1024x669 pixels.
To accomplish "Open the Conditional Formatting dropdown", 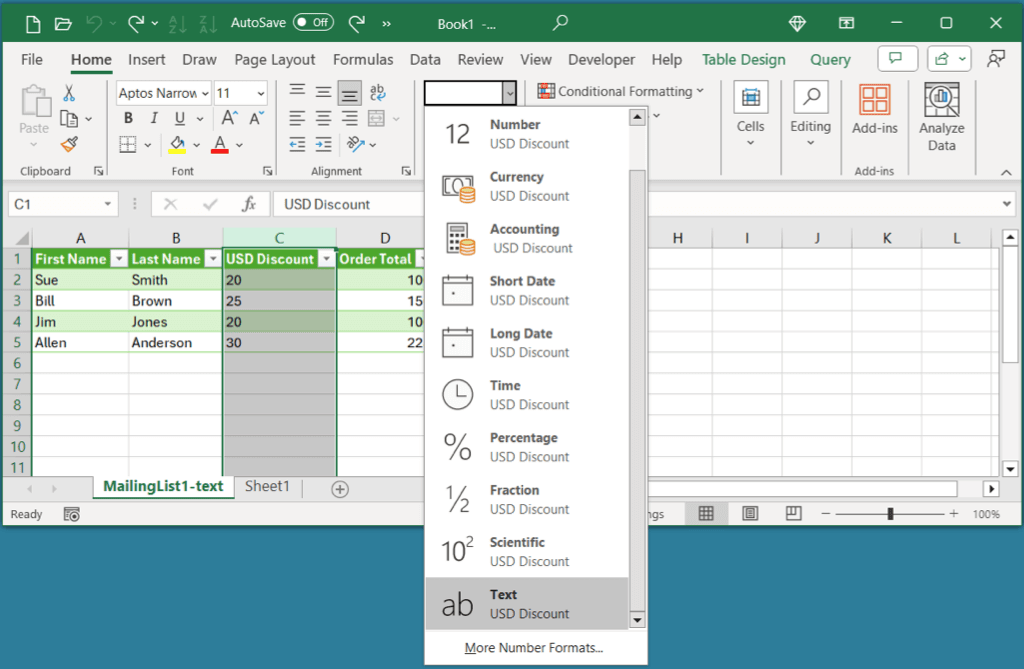I will 621,91.
